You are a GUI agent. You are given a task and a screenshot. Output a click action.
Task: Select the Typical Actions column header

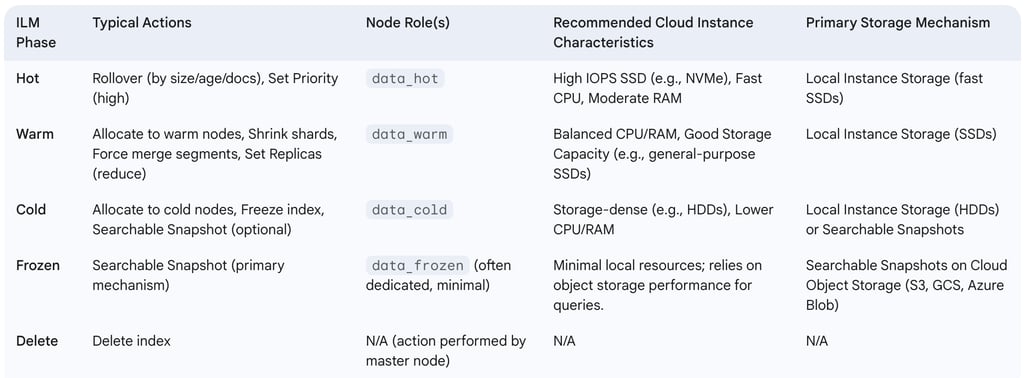point(142,23)
